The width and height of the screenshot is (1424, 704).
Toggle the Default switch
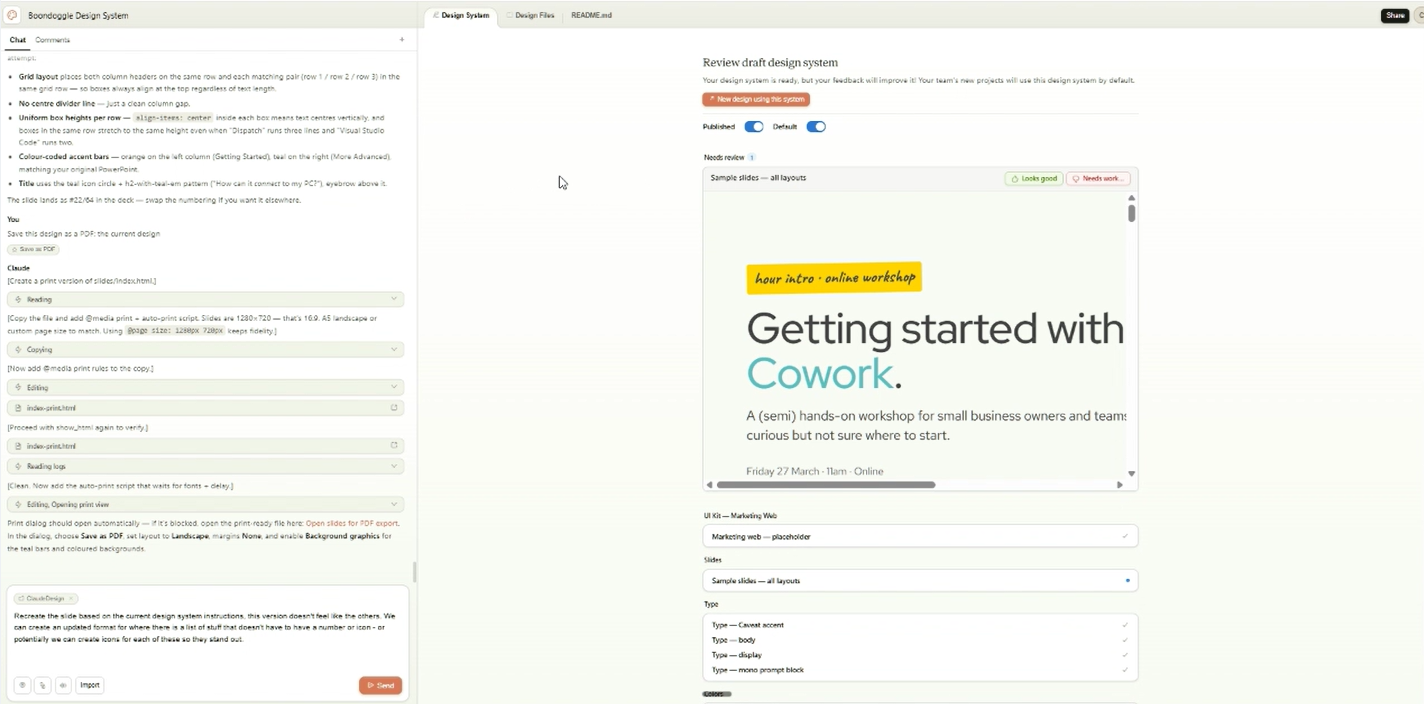click(x=816, y=127)
